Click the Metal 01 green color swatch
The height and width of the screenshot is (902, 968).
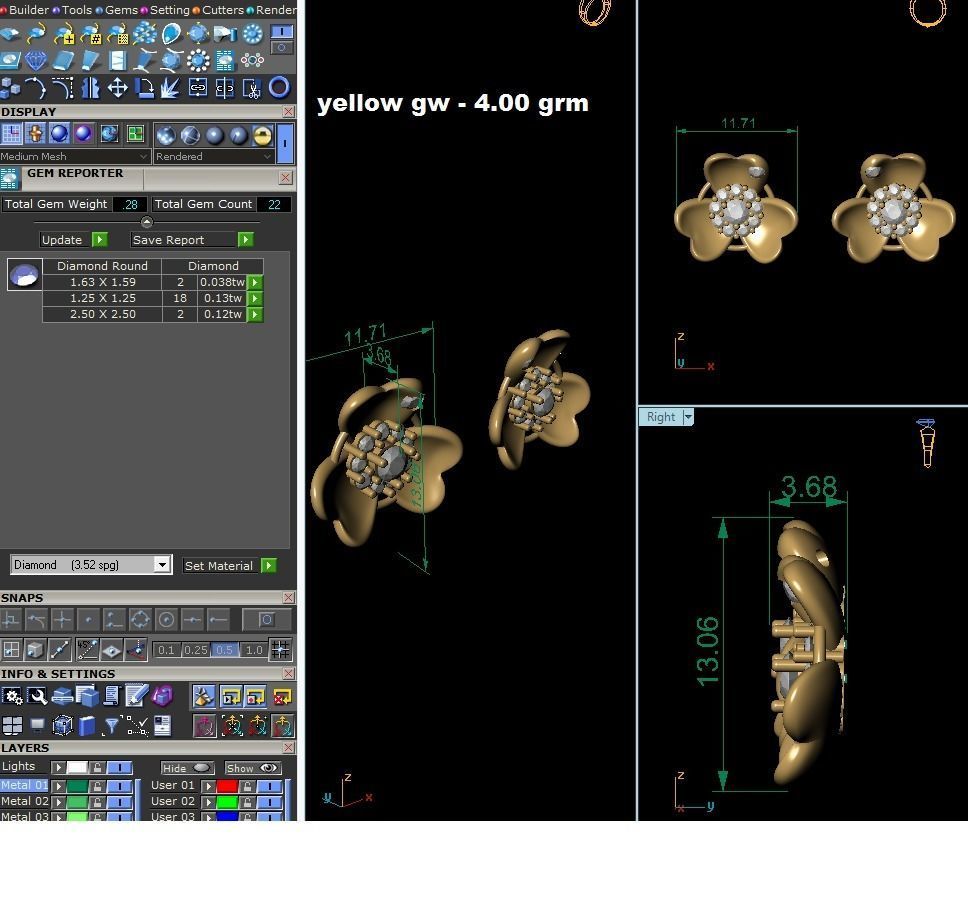77,786
